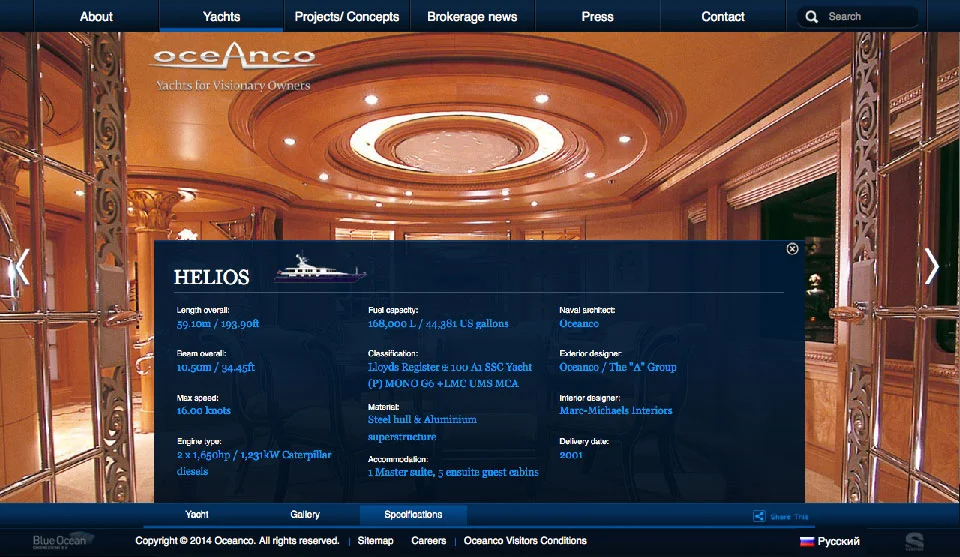Click the share icon
Image resolution: width=960 pixels, height=557 pixels.
759,516
